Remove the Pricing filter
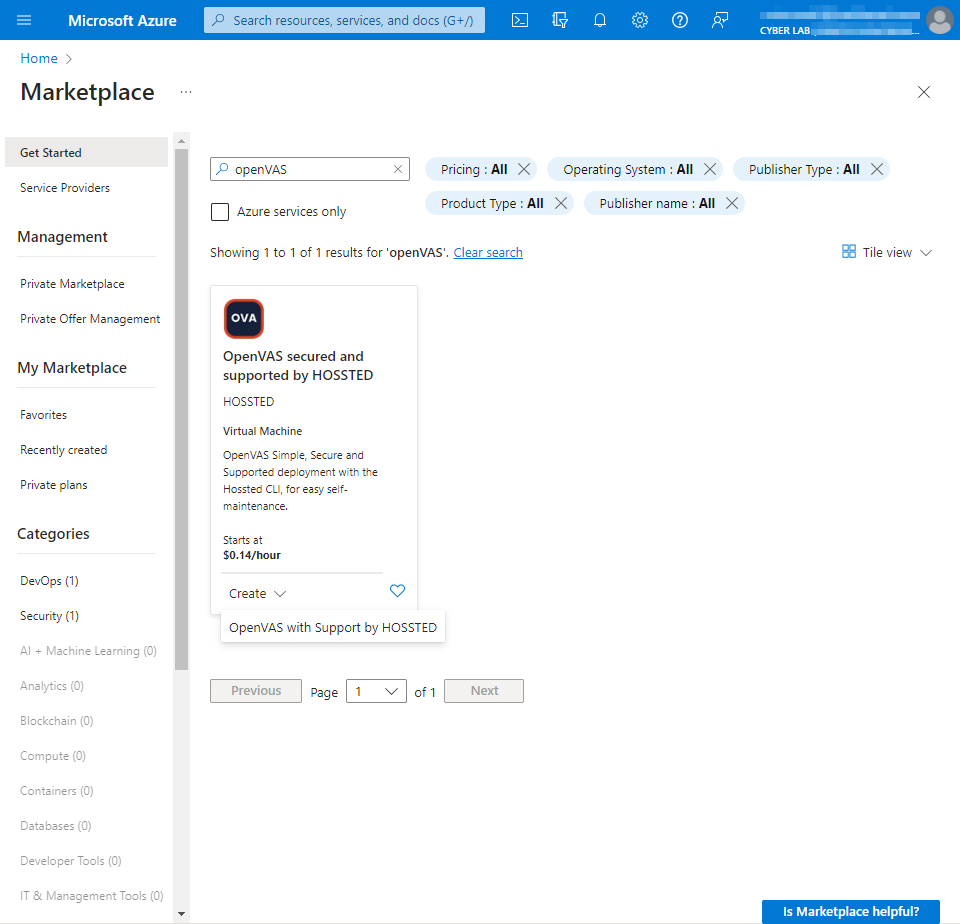Screen dimensions: 960x924 point(524,169)
